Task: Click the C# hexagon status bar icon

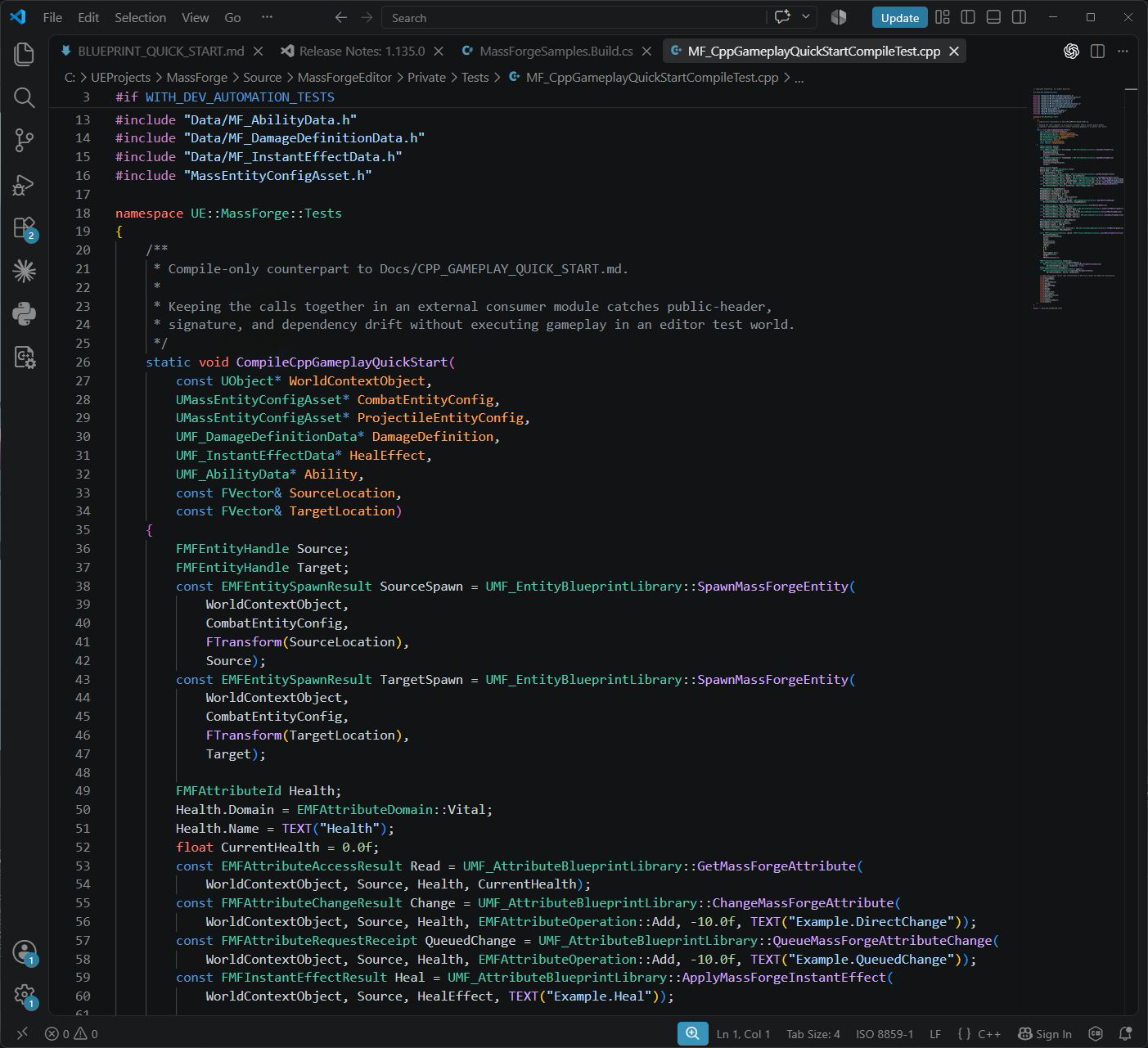Action: [1096, 1033]
